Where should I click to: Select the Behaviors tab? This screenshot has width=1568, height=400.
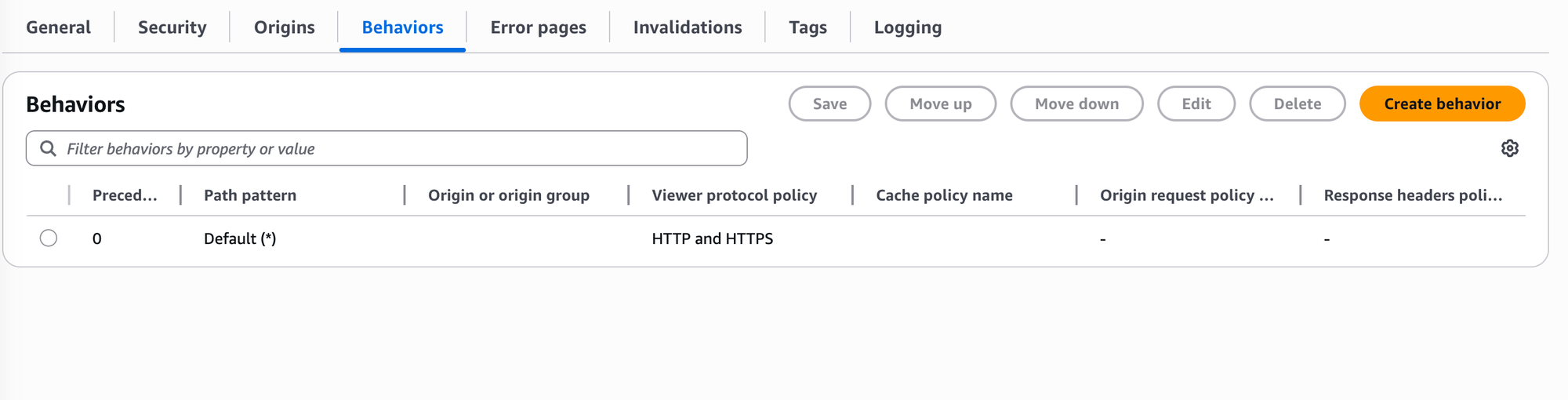(402, 27)
